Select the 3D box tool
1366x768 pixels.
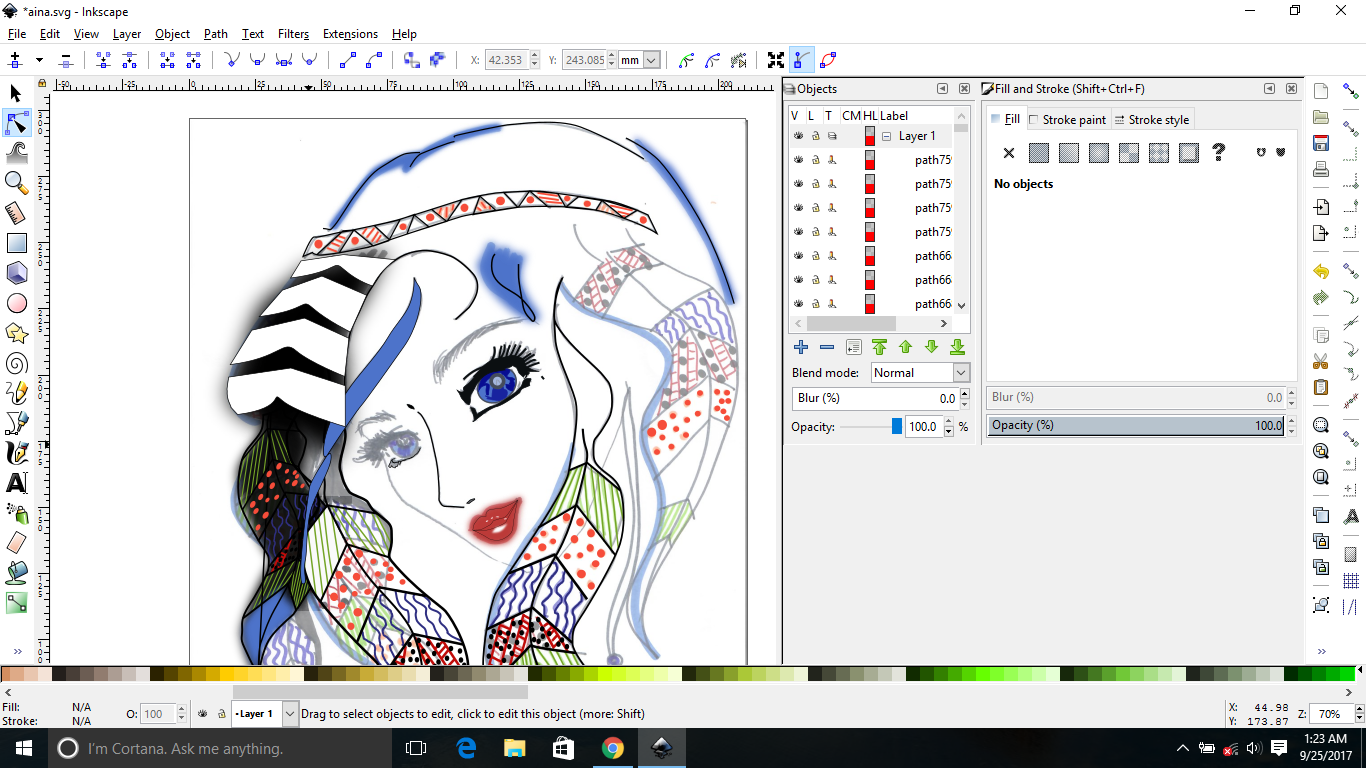click(16, 273)
